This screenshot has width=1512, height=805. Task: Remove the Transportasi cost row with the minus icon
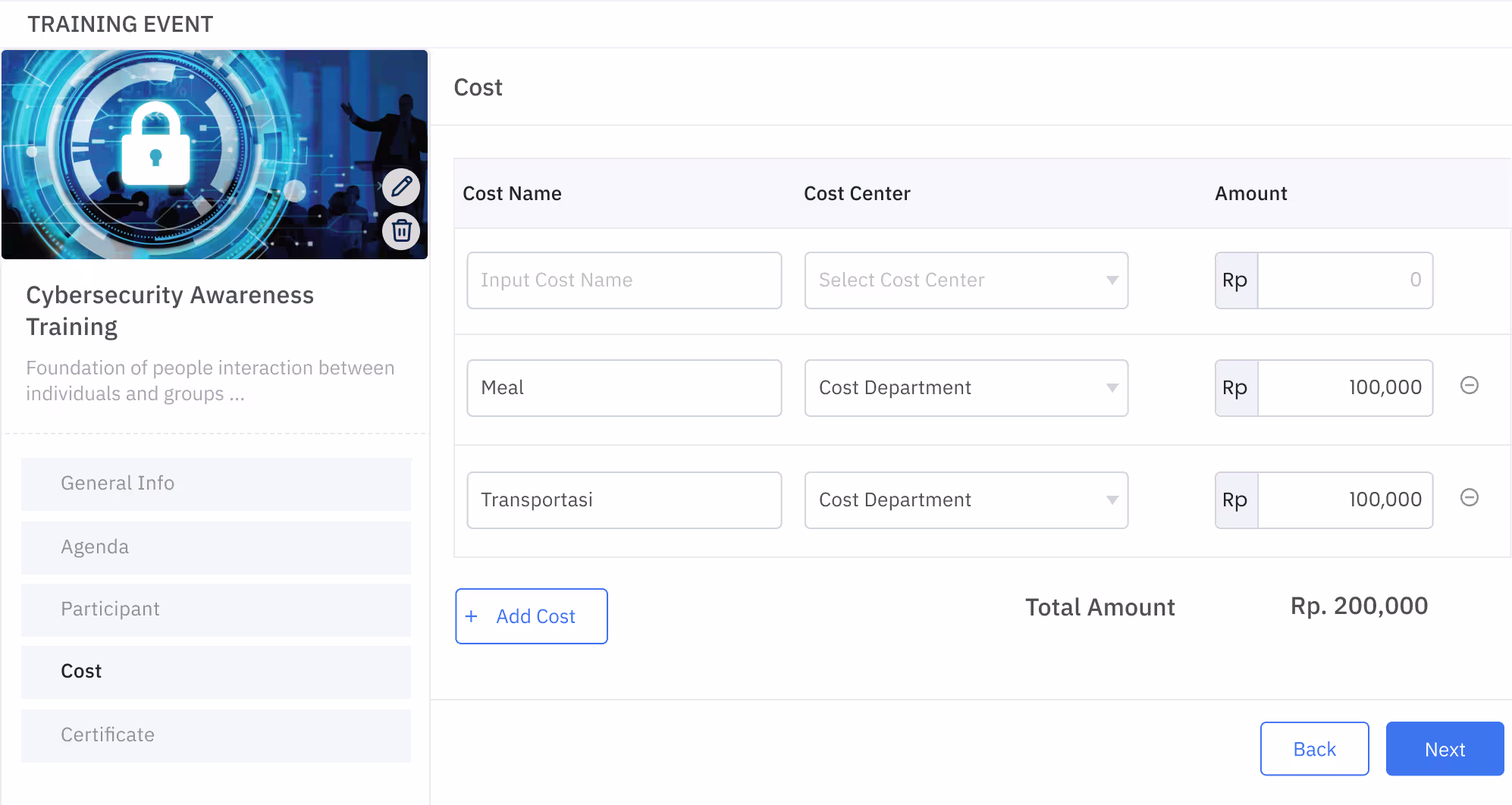tap(1469, 497)
